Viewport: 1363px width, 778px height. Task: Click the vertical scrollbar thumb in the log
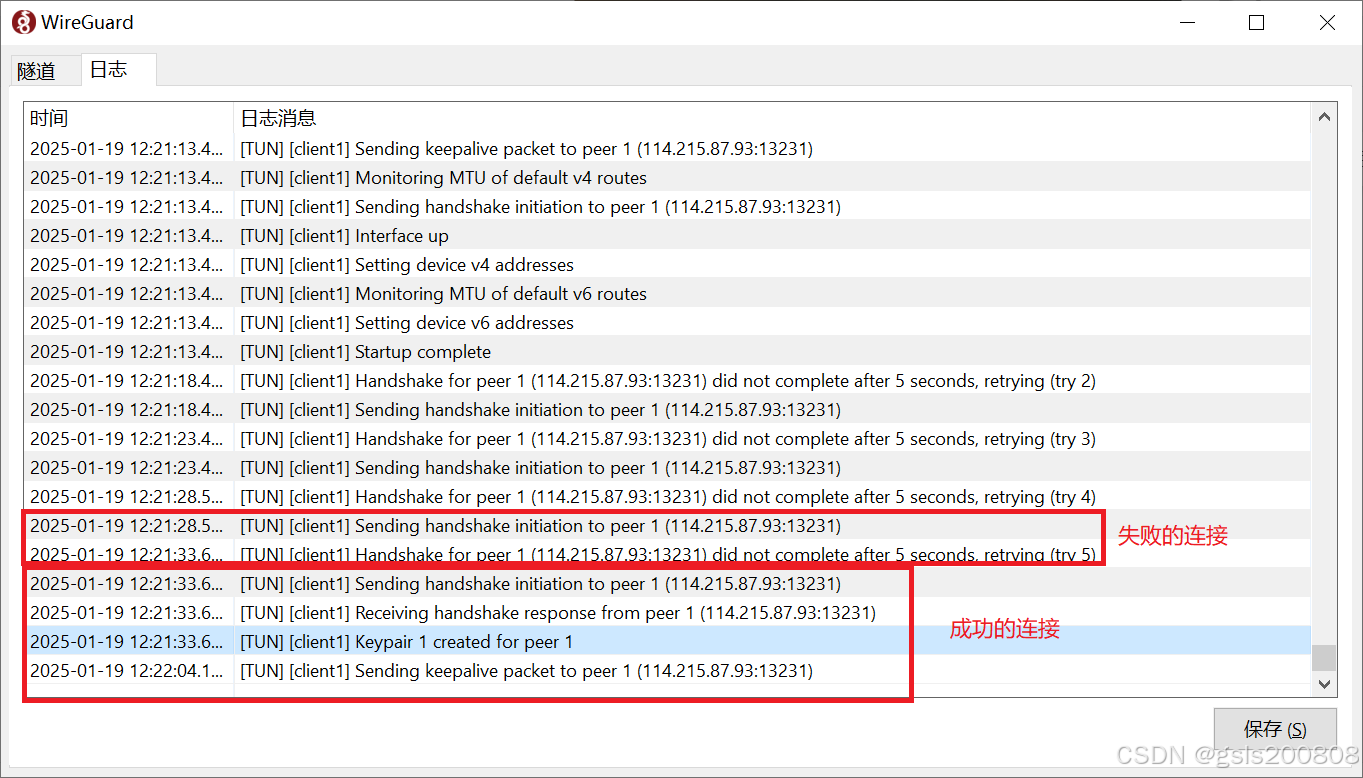tap(1324, 657)
